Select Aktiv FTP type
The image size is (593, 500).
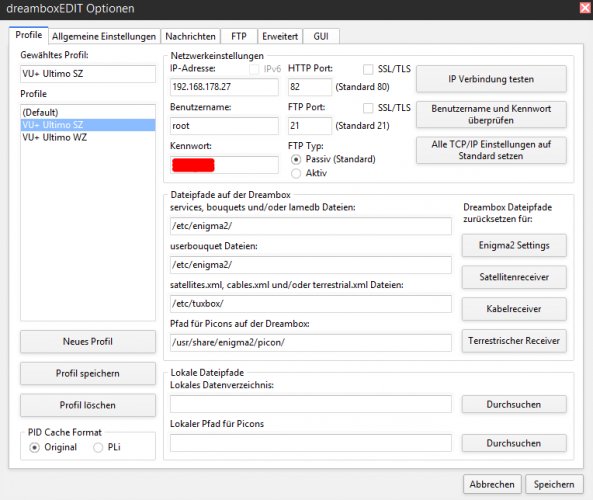296,174
